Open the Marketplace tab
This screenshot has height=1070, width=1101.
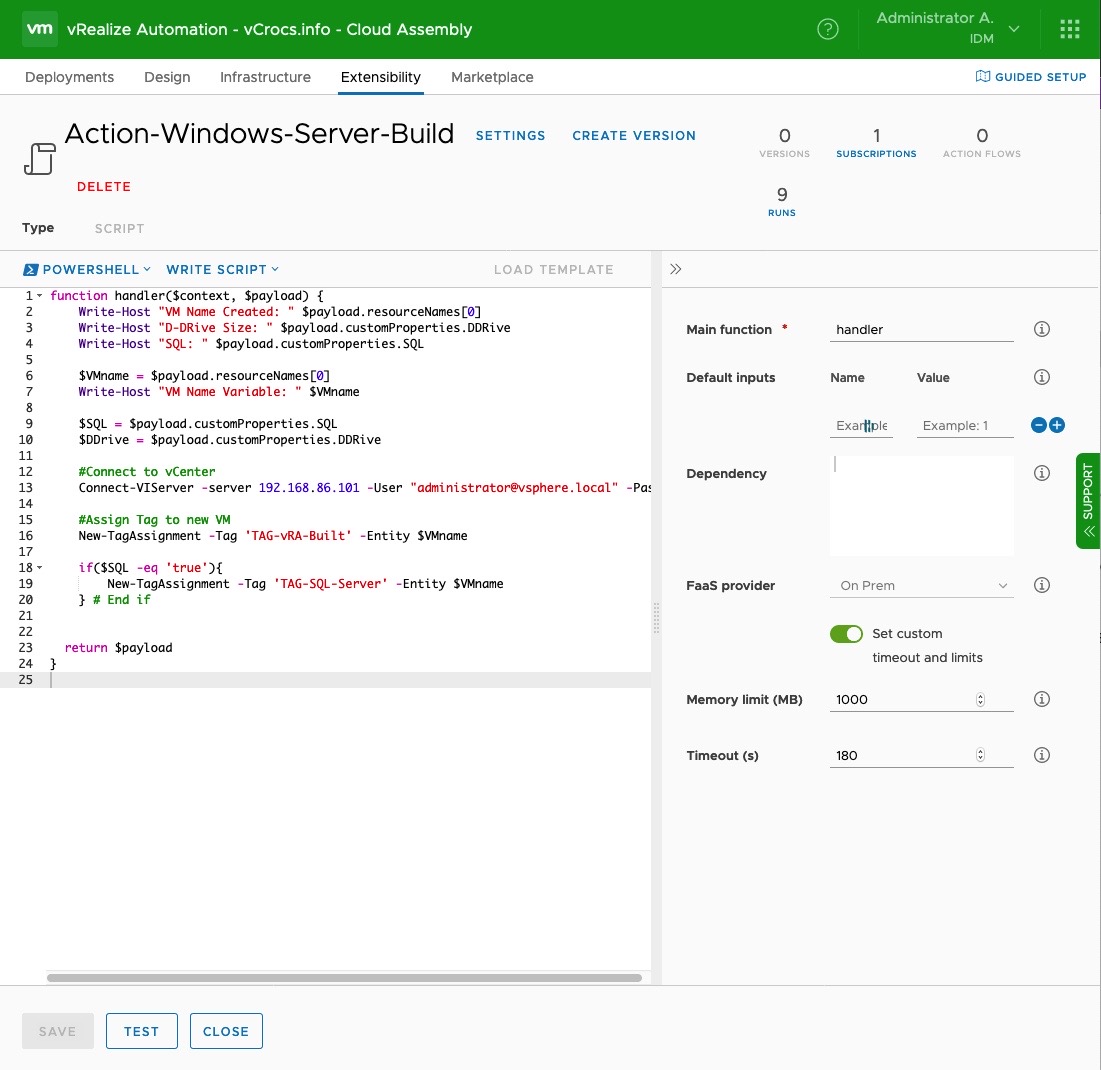pos(492,77)
